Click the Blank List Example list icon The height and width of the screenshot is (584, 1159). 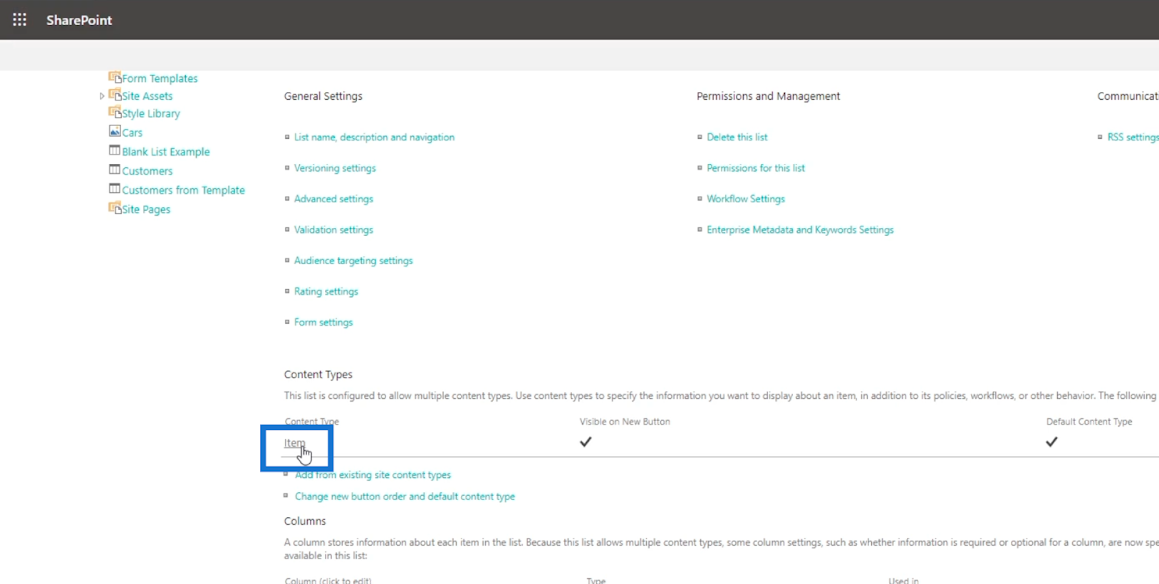(x=115, y=151)
